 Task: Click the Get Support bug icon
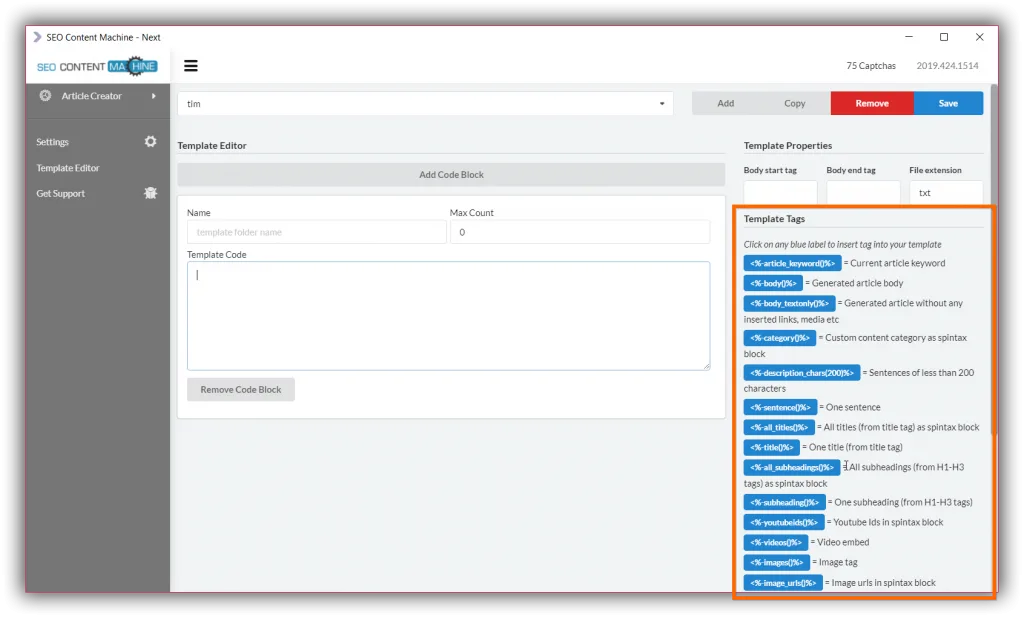pyautogui.click(x=150, y=193)
